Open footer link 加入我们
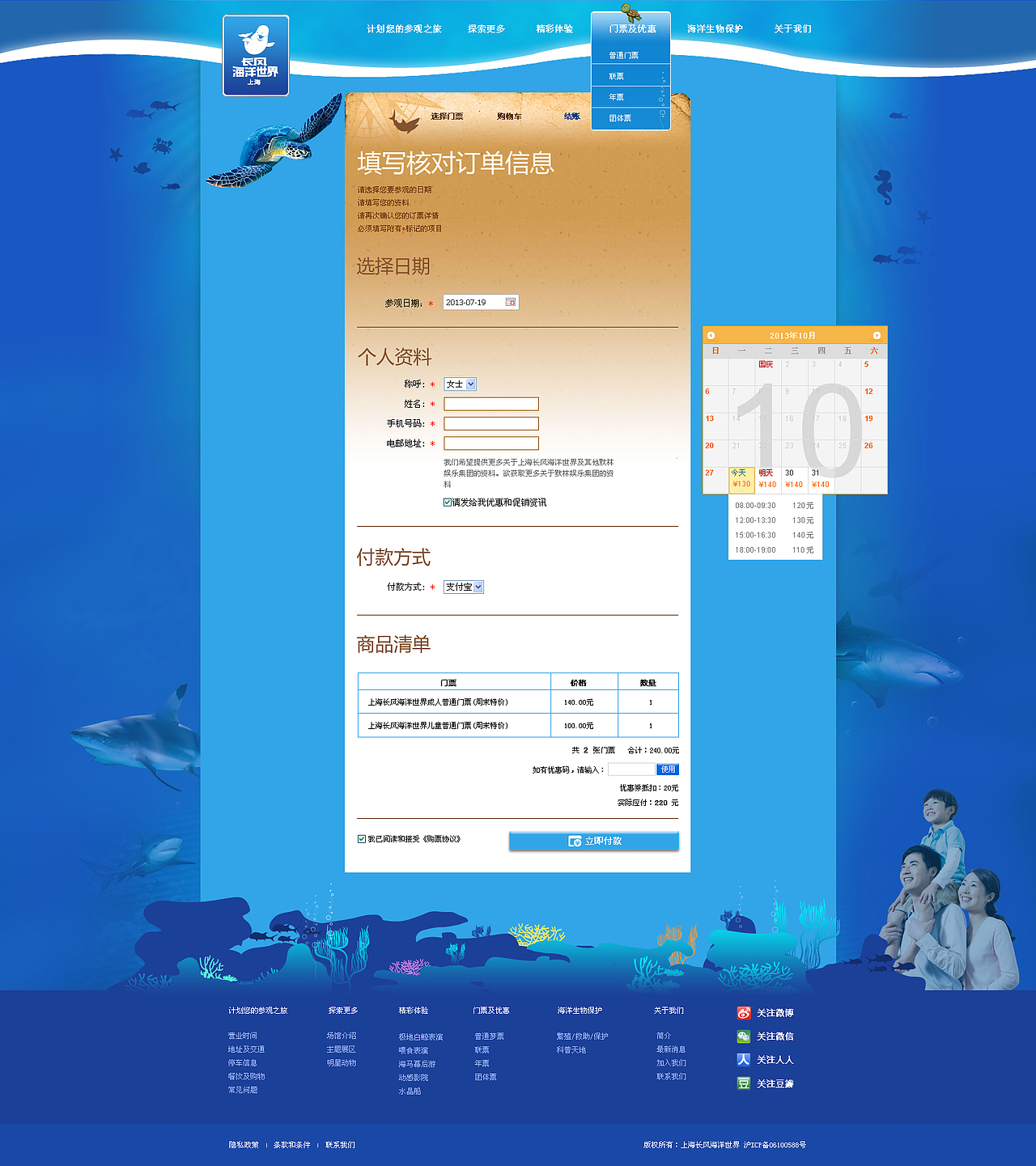Screen dimensions: 1036x1166 pos(672,1063)
